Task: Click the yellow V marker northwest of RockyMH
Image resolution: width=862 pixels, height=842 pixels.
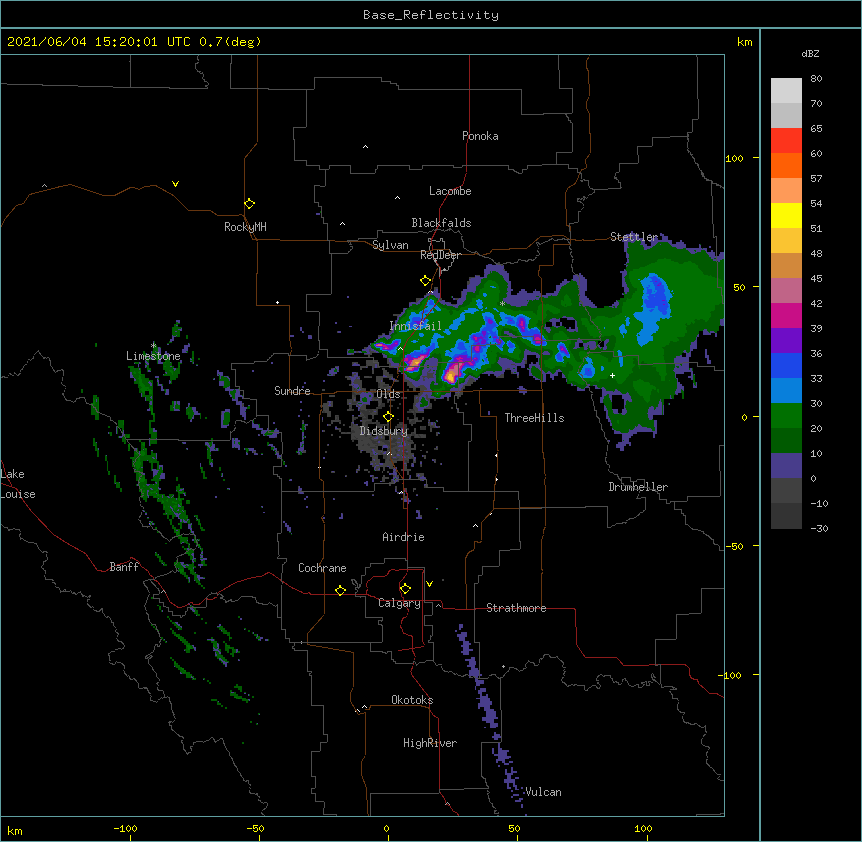Action: [x=175, y=184]
